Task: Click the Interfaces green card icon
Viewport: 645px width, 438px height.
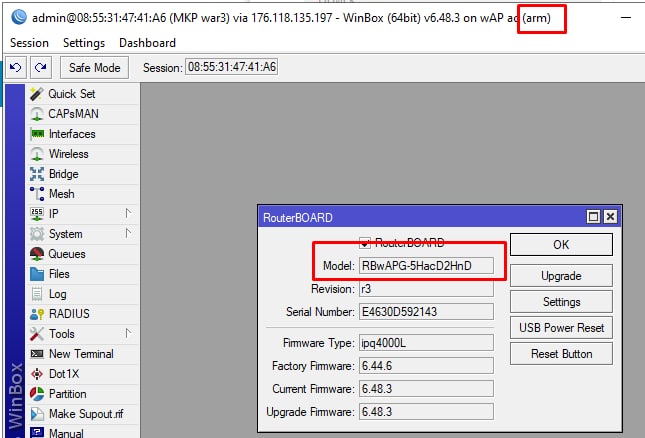Action: (x=37, y=134)
